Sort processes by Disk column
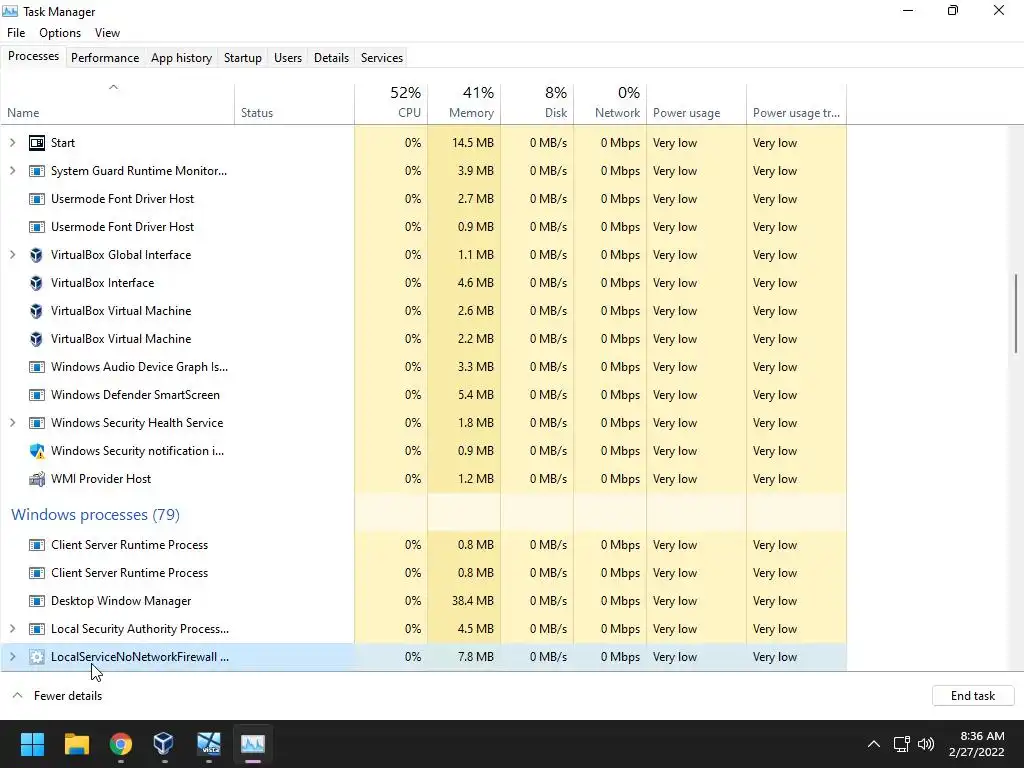This screenshot has width=1024, height=768. point(537,104)
